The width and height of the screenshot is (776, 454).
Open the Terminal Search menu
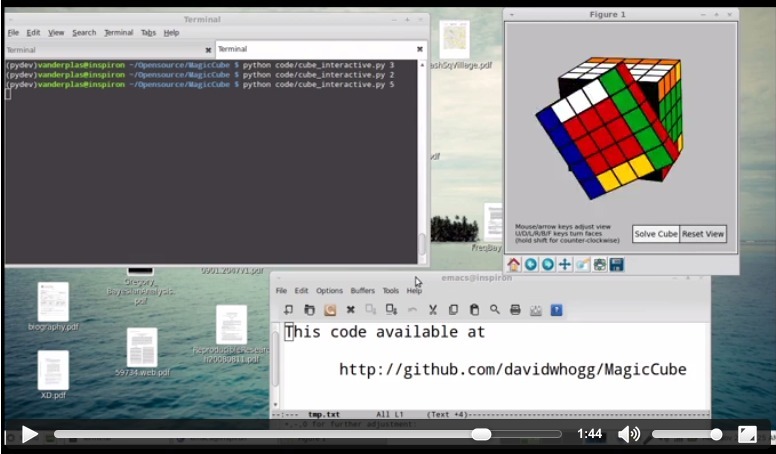84,33
